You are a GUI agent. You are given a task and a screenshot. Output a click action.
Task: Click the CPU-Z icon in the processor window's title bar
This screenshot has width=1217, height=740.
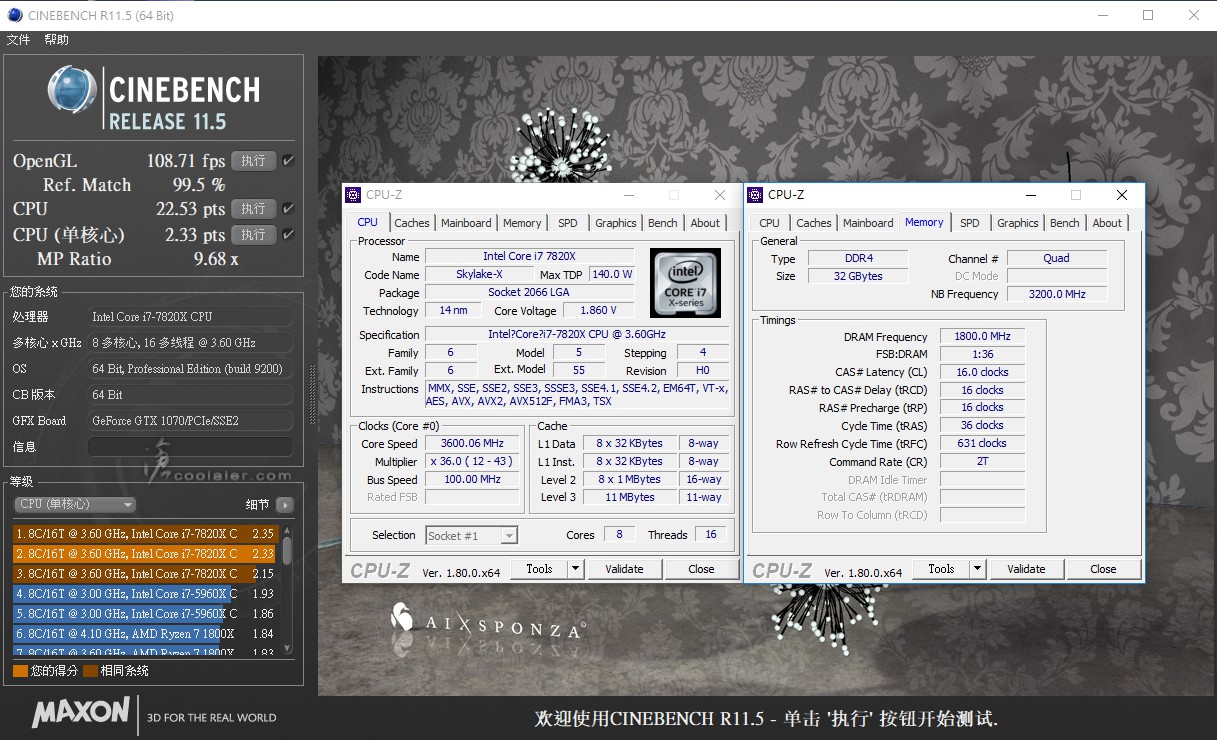pos(355,195)
